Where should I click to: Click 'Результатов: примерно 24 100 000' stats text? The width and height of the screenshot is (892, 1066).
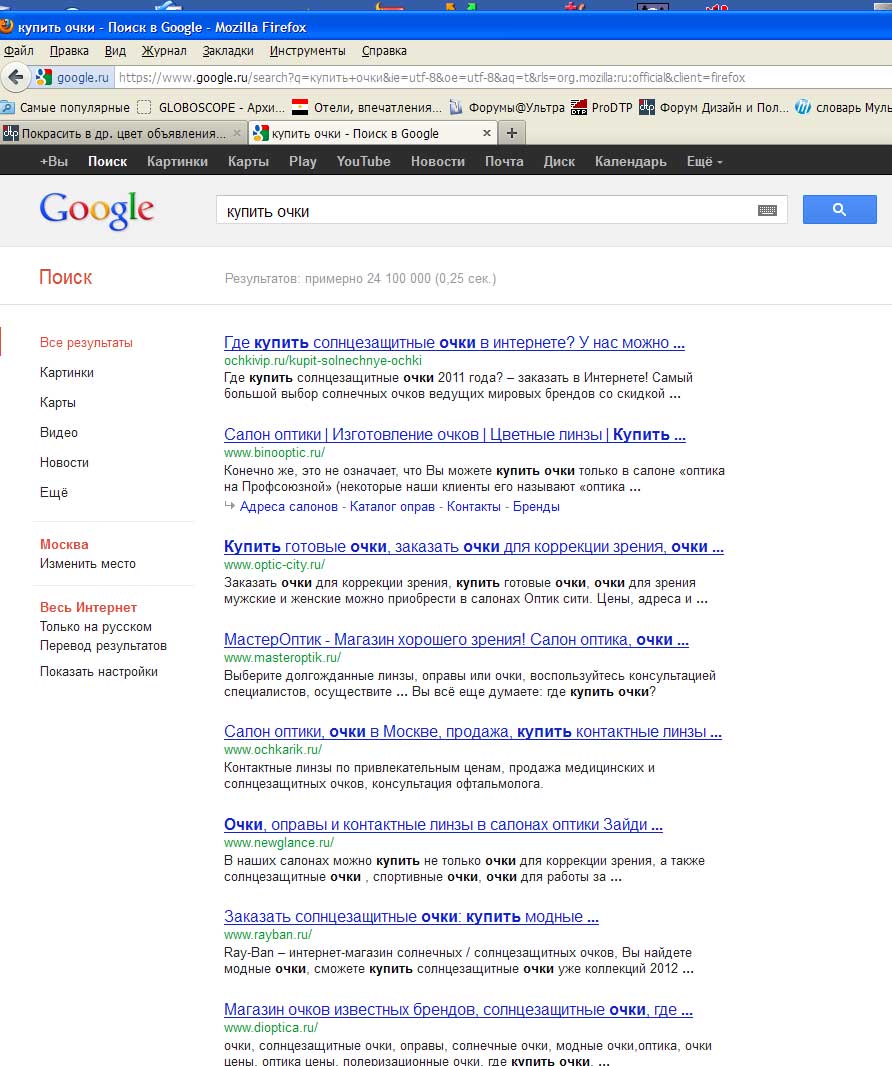360,279
